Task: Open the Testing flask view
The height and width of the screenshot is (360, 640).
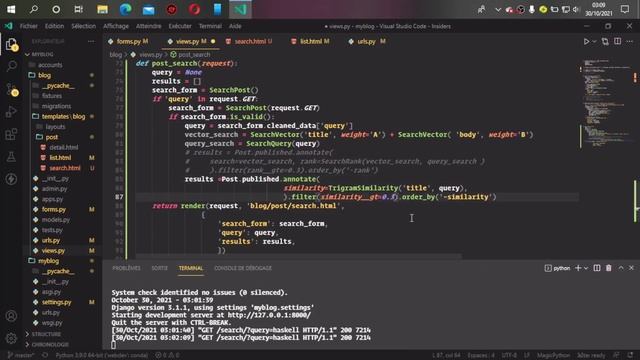Action: [11, 156]
